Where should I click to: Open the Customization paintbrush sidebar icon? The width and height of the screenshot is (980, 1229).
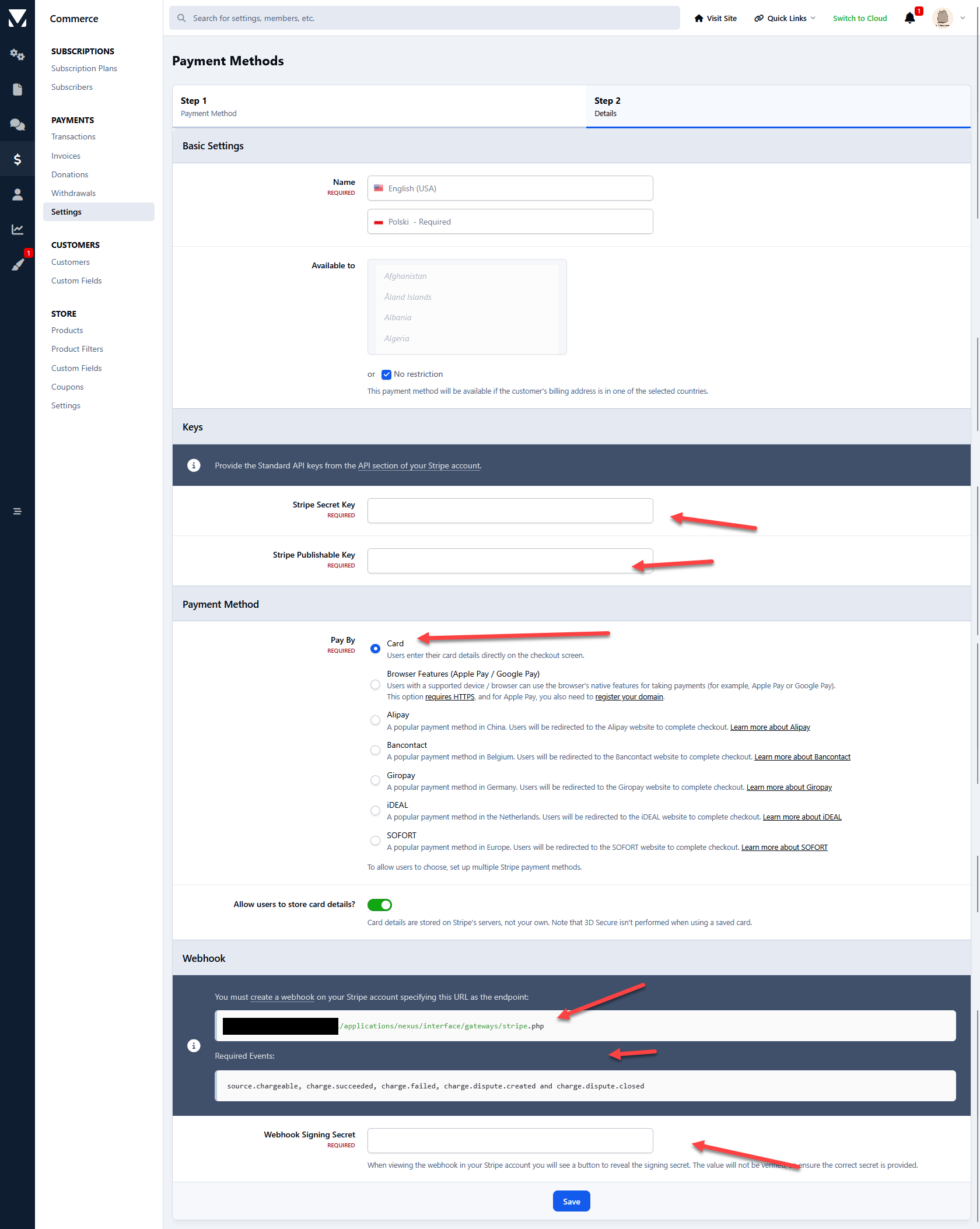click(17, 264)
